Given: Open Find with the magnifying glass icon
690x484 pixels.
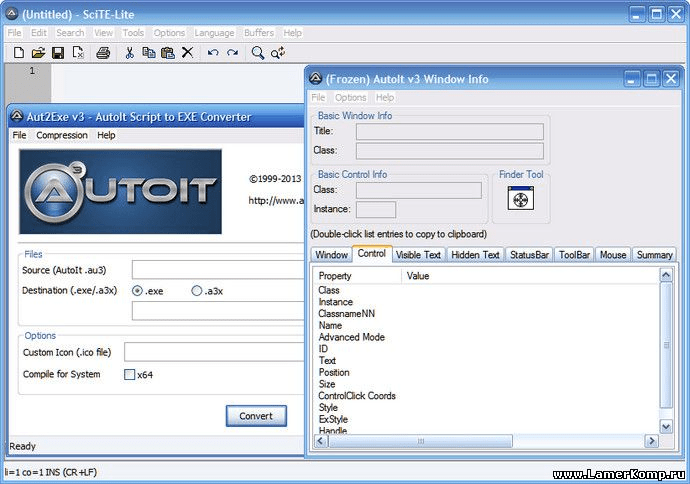Looking at the screenshot, I should coord(258,53).
